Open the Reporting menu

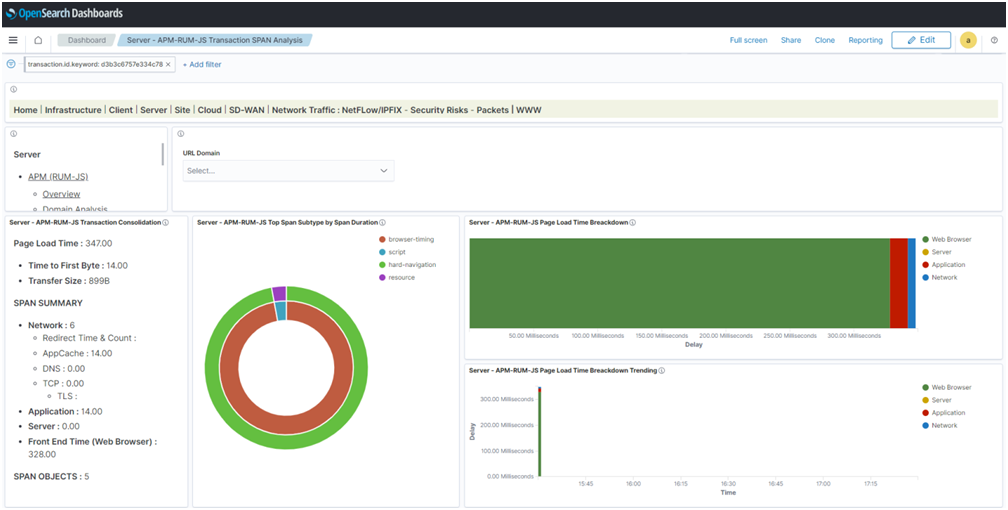[865, 40]
